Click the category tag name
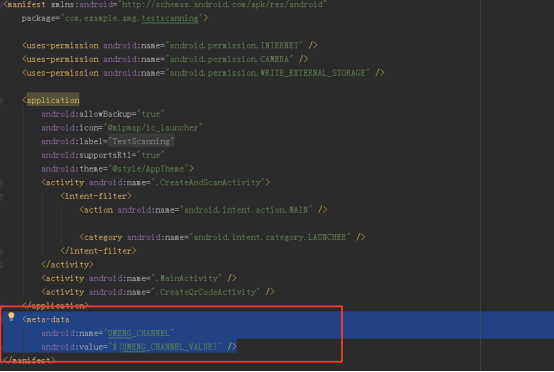The width and height of the screenshot is (554, 372). pyautogui.click(x=103, y=237)
